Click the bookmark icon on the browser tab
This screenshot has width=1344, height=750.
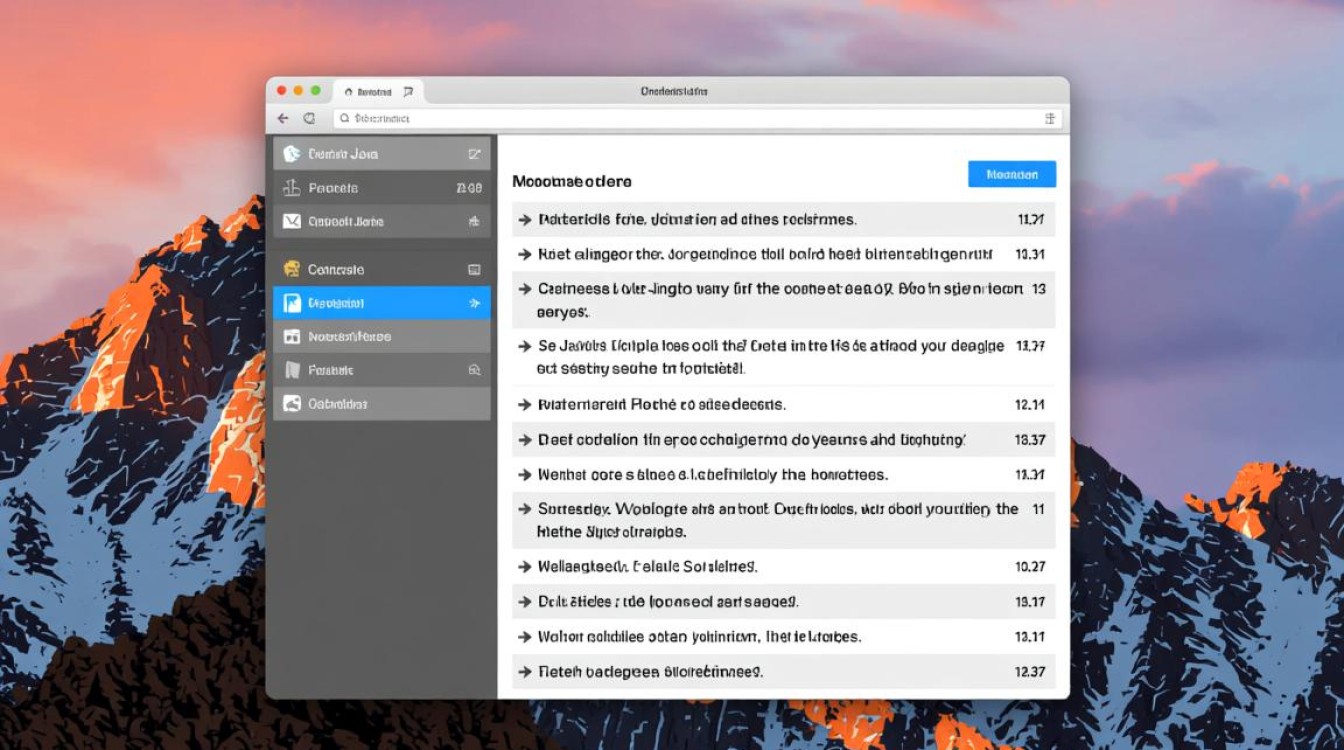pyautogui.click(x=408, y=91)
